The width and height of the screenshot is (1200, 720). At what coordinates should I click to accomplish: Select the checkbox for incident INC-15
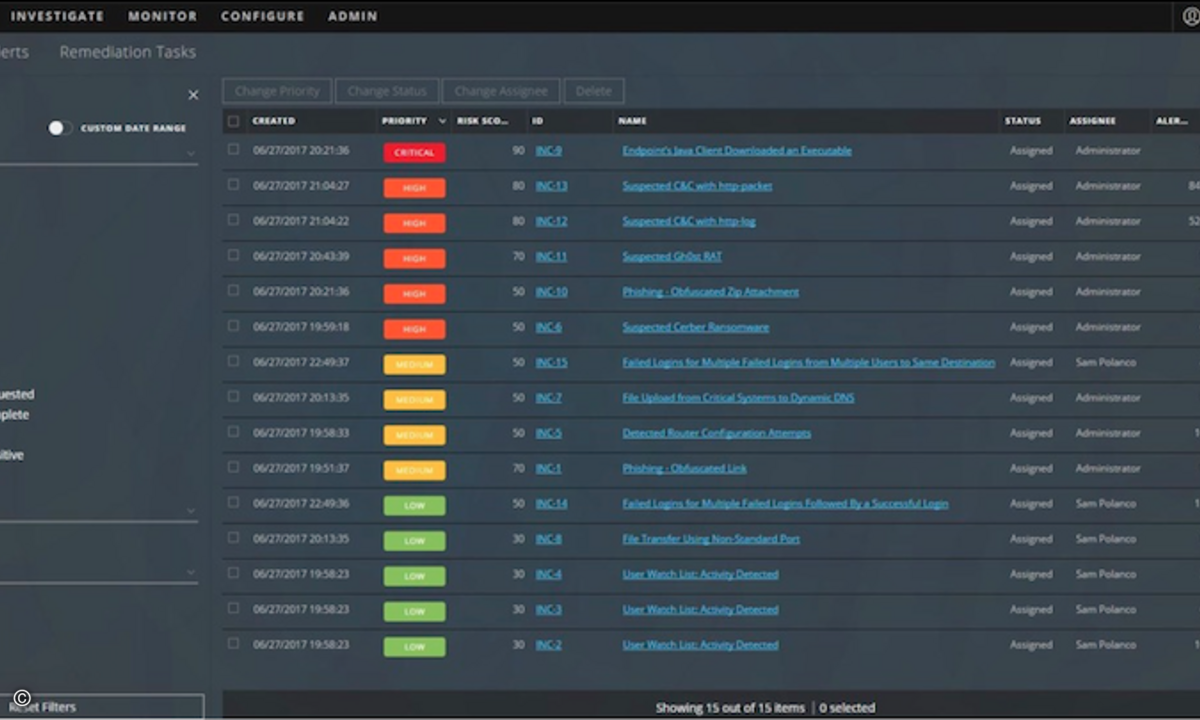234,362
